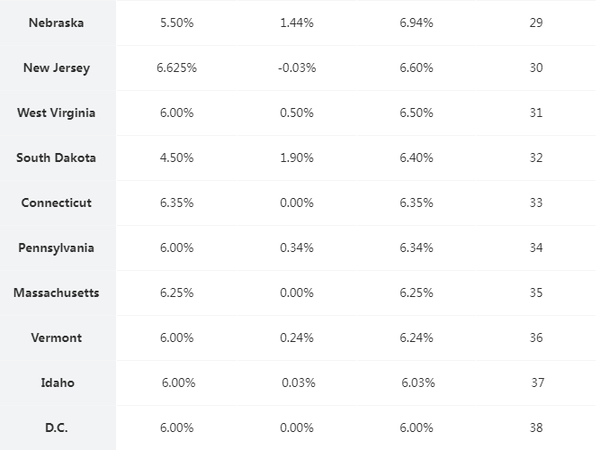600x450 pixels.
Task: Select South Dakota's 4.50% tax rate
Action: pos(177,157)
